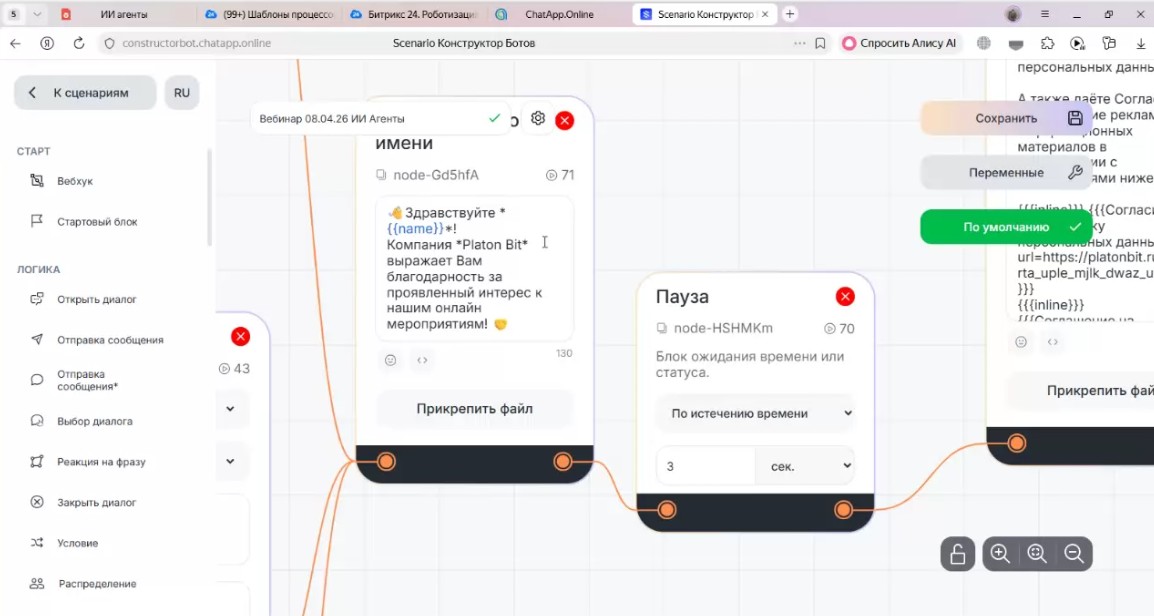Open the Переменные panel
Screen dimensions: 1154x616
tap(1006, 172)
